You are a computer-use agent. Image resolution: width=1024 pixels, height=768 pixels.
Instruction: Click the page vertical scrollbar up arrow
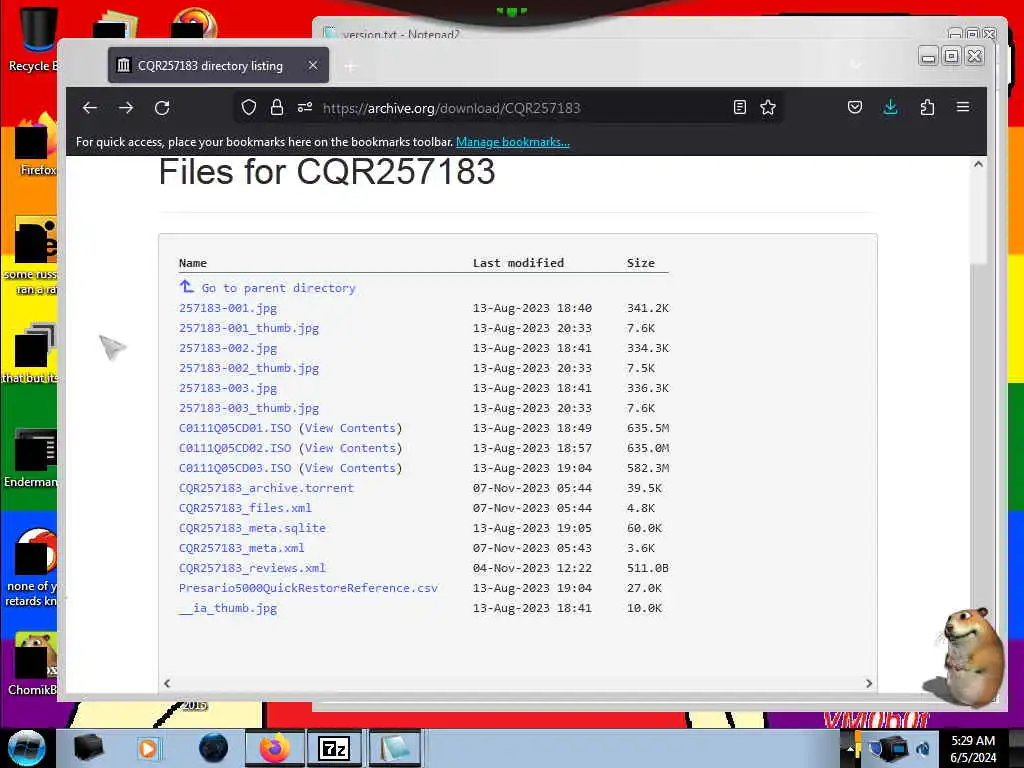[978, 165]
